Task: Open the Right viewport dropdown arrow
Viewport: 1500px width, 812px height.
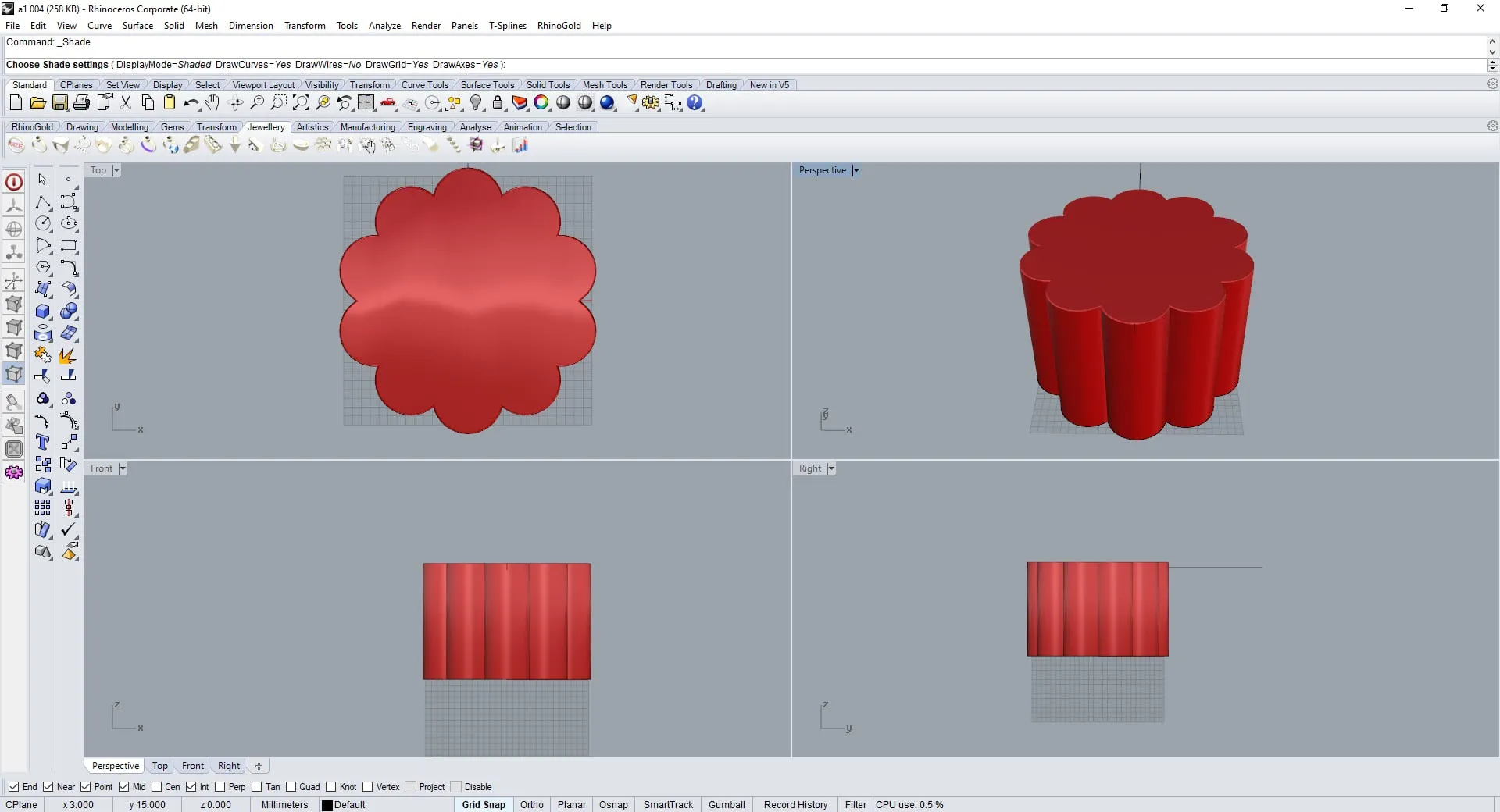Action: 831,468
